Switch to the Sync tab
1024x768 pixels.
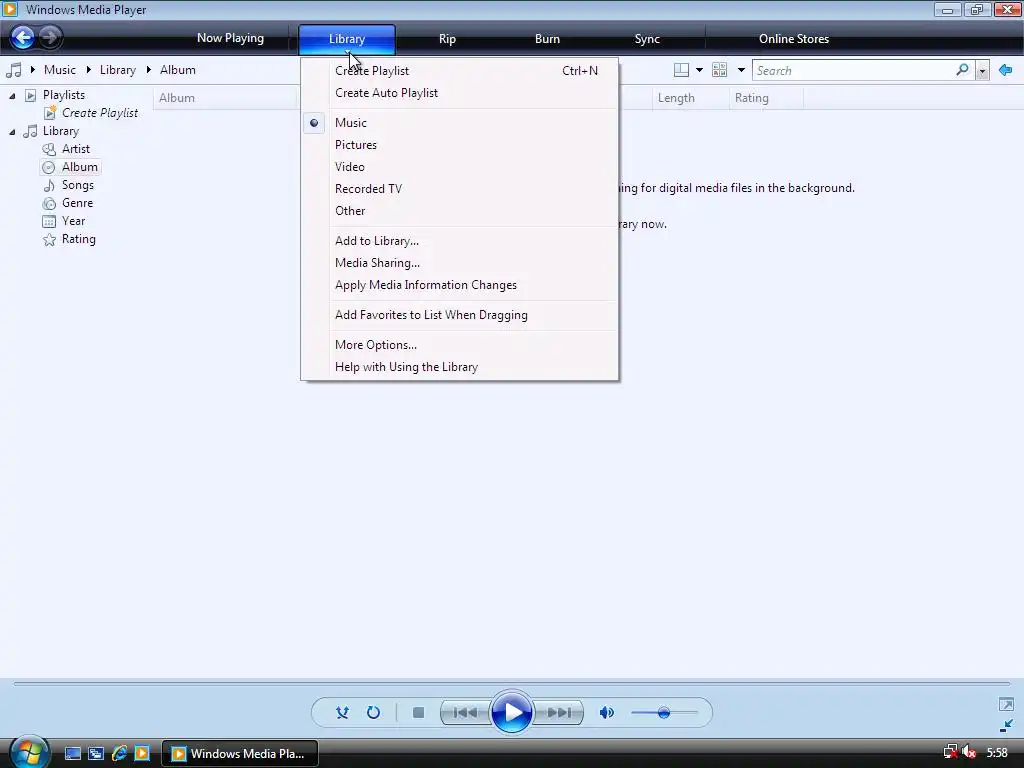(x=647, y=39)
